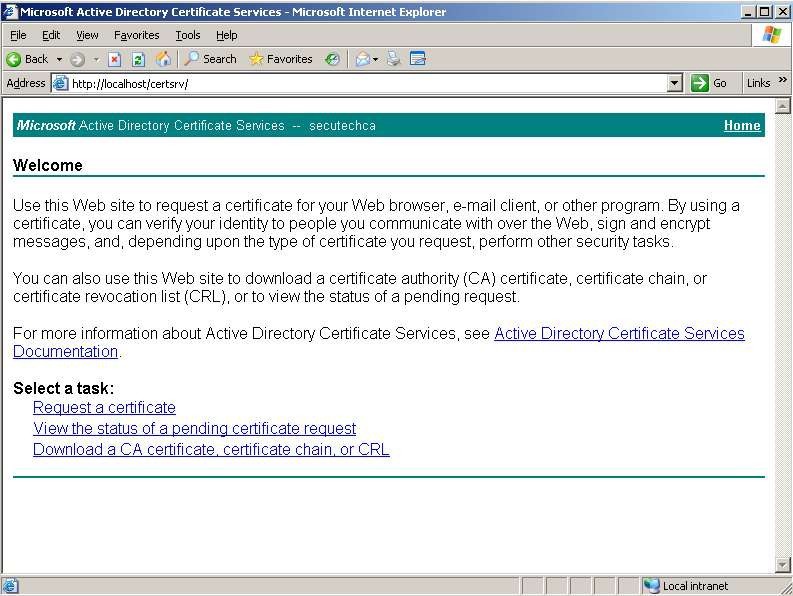Click the scroll down arrow on the vertical scrollbar

[x=782, y=565]
